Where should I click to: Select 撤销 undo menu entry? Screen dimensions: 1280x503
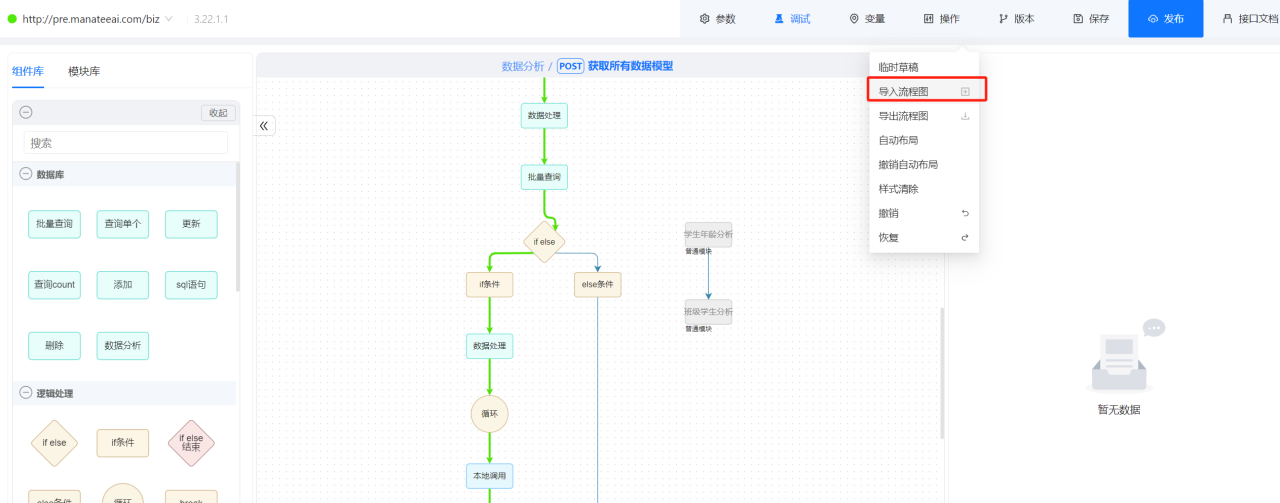924,213
